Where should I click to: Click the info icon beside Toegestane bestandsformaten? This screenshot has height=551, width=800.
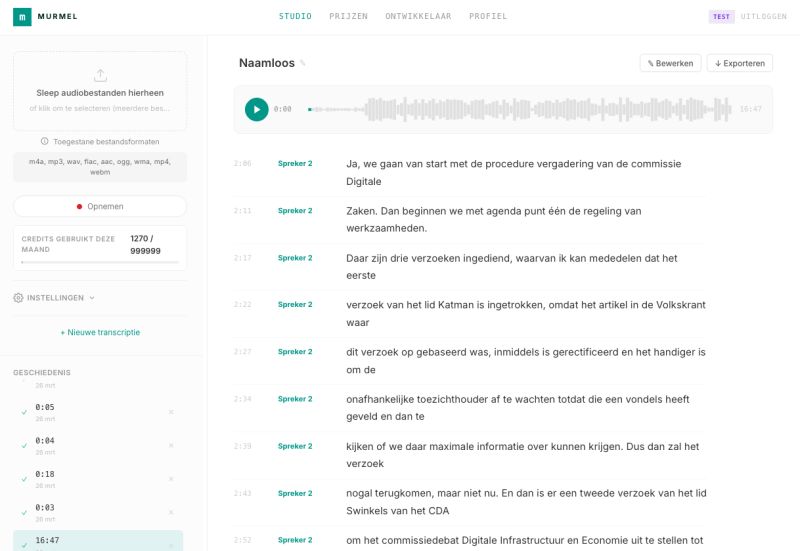(x=44, y=141)
